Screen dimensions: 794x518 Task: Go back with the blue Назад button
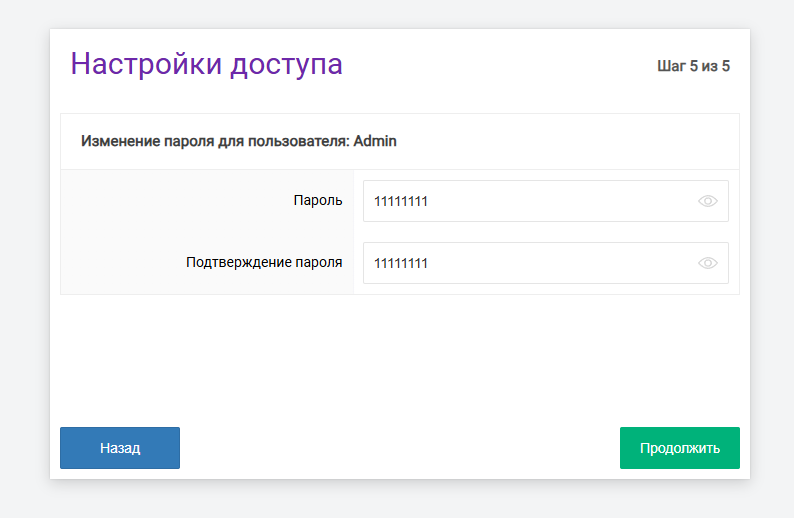click(120, 448)
